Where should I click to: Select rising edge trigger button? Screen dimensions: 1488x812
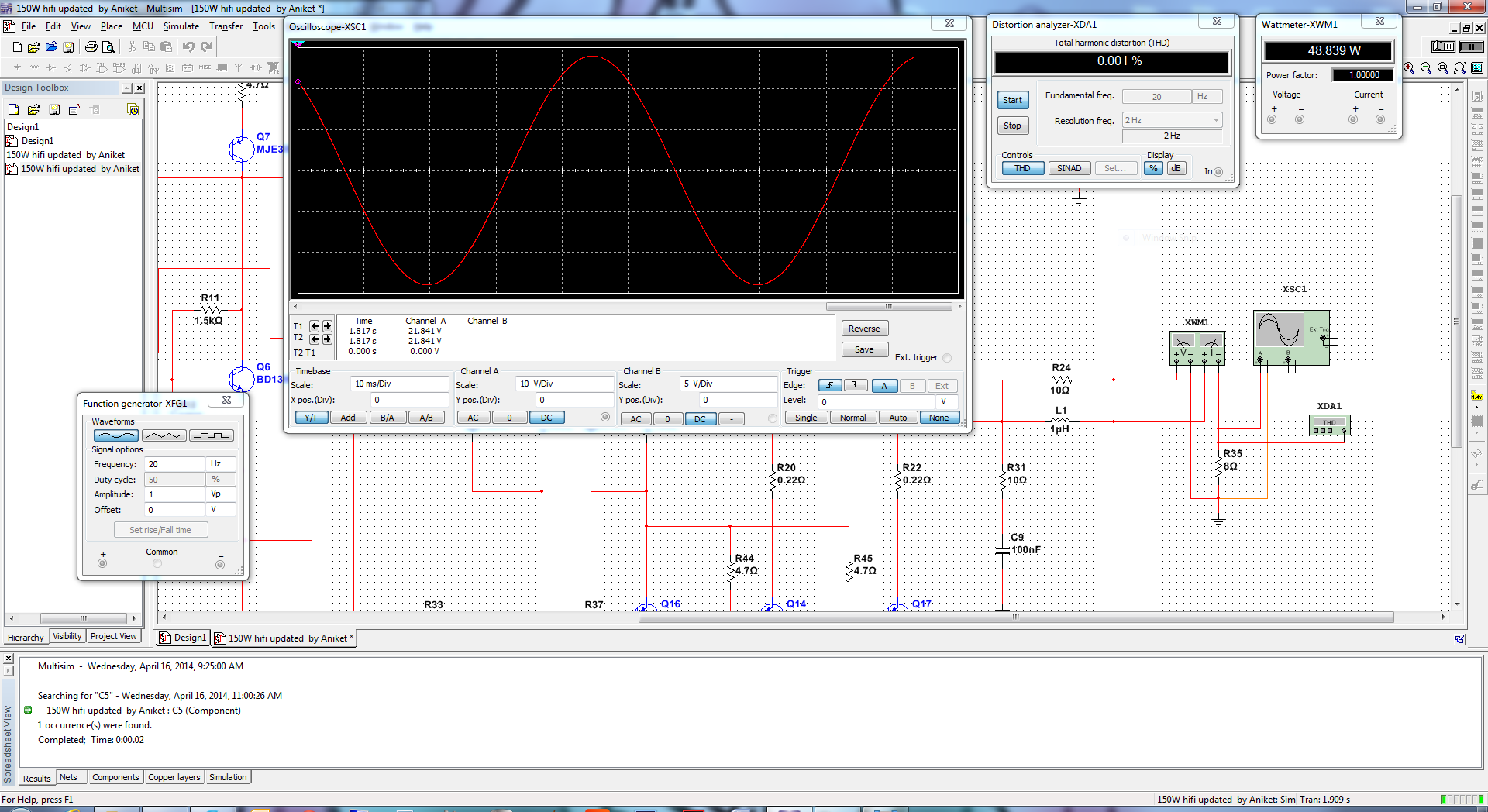(x=830, y=386)
